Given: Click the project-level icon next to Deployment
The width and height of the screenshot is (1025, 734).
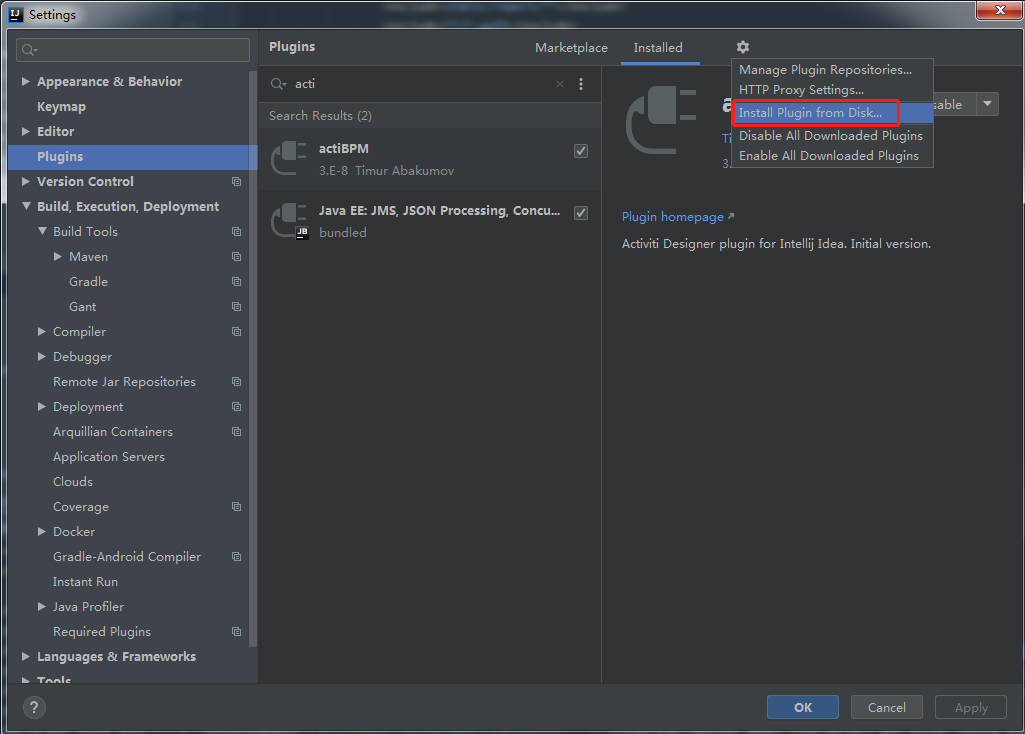Looking at the screenshot, I should point(237,407).
